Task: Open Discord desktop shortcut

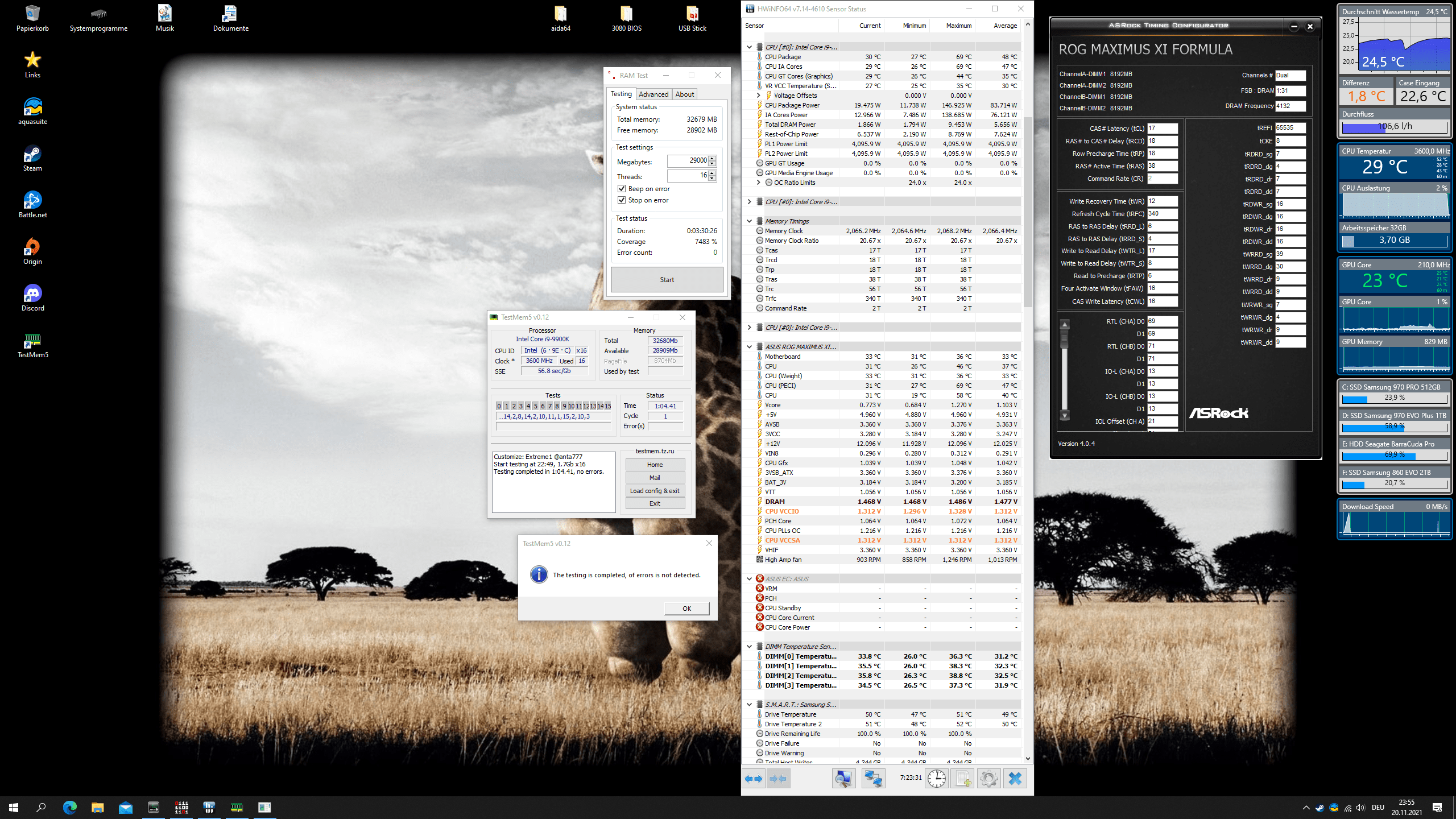Action: (32, 299)
